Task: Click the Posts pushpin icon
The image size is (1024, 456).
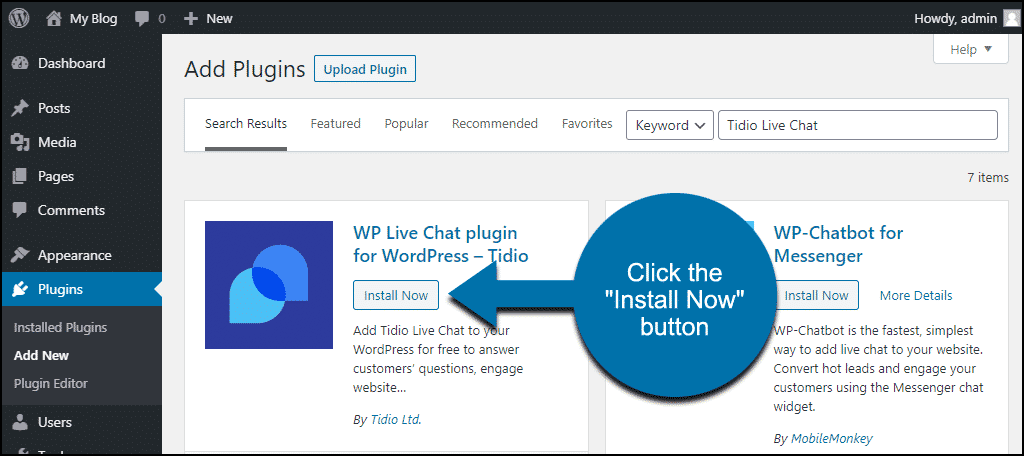Action: [x=20, y=108]
